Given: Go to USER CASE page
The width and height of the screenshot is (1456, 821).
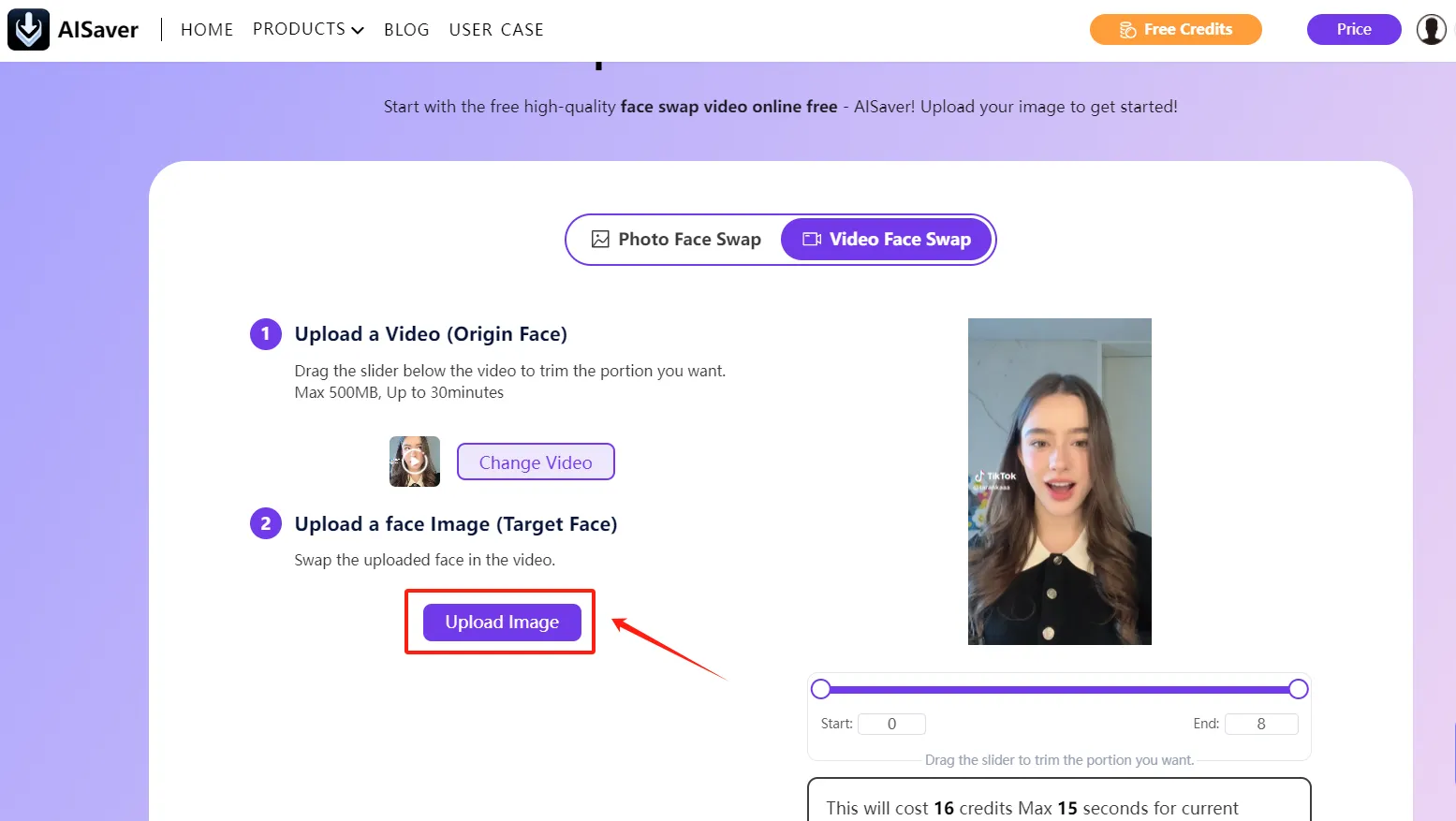Looking at the screenshot, I should [496, 29].
